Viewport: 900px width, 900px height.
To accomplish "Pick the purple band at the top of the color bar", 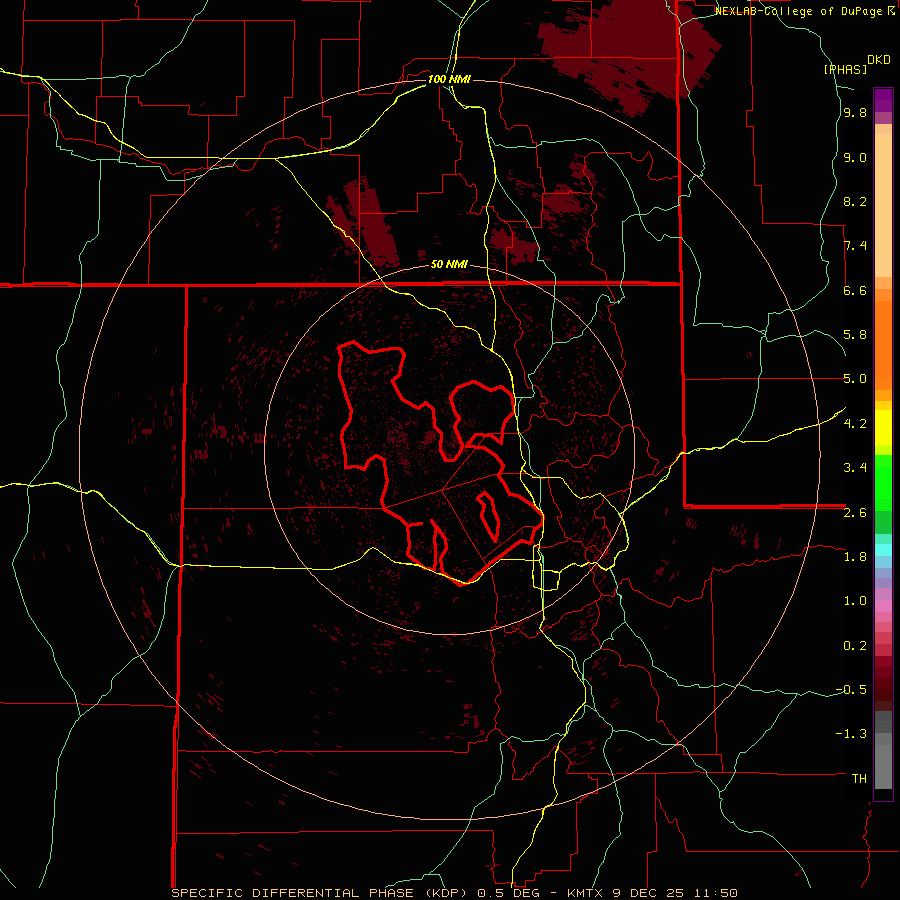I will [x=883, y=100].
